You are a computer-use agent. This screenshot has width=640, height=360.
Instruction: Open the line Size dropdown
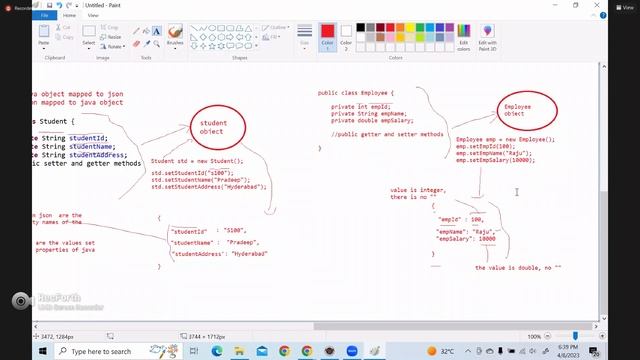[x=304, y=37]
